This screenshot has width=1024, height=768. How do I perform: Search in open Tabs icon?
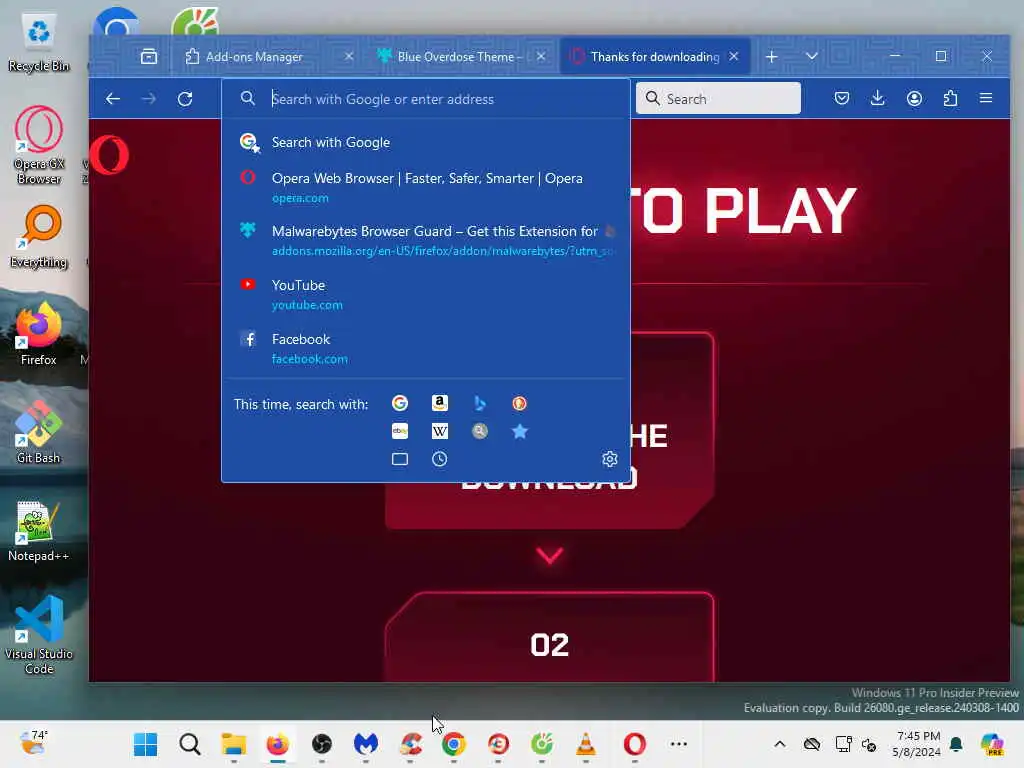(400, 459)
